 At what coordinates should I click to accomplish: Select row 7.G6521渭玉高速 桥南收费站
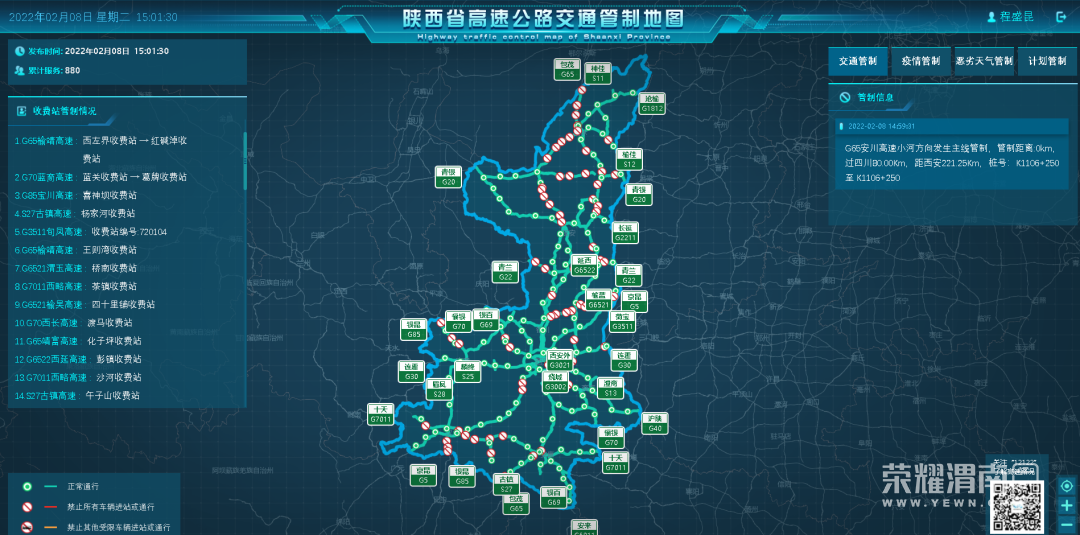pos(76,268)
